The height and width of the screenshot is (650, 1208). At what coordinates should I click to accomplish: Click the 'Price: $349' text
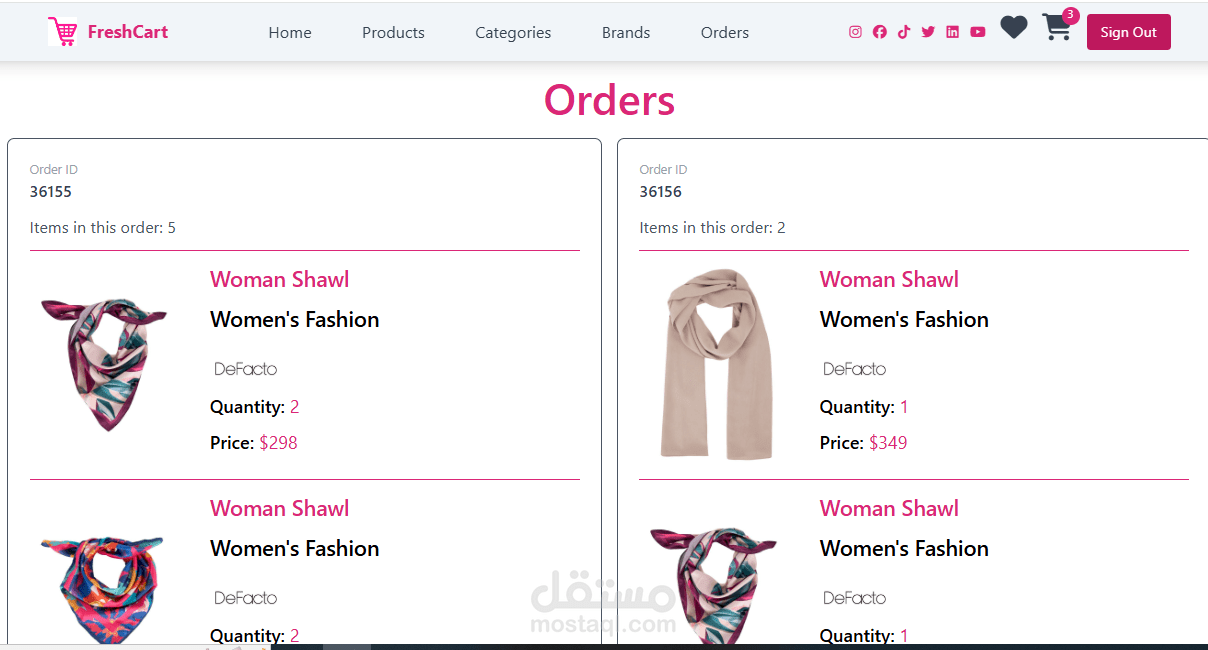[864, 443]
